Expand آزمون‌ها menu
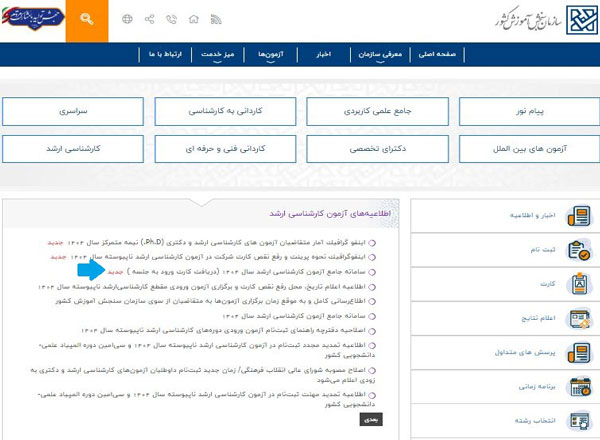Viewport: 600px width, 440px height. (x=271, y=54)
